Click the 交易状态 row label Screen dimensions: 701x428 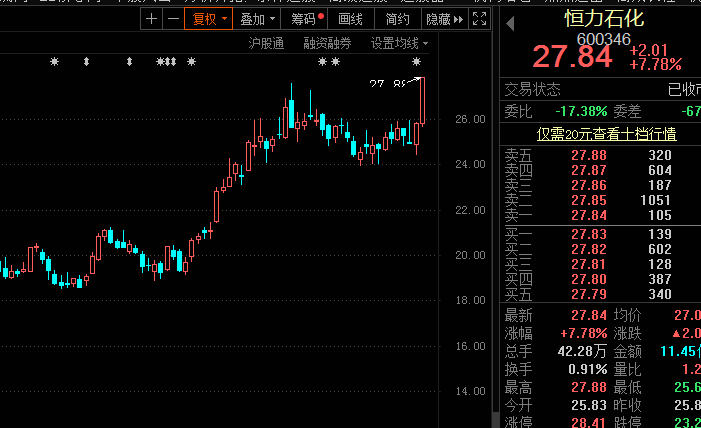point(532,90)
